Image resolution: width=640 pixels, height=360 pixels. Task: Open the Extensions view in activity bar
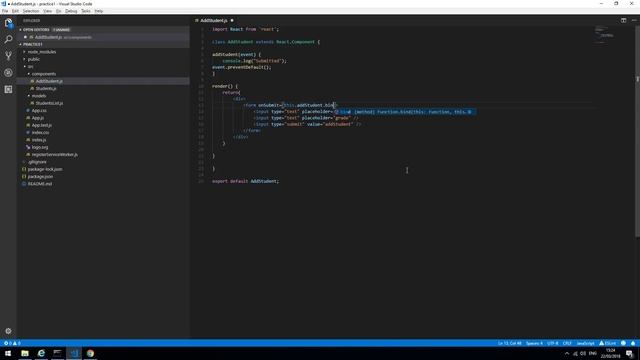pos(8,89)
